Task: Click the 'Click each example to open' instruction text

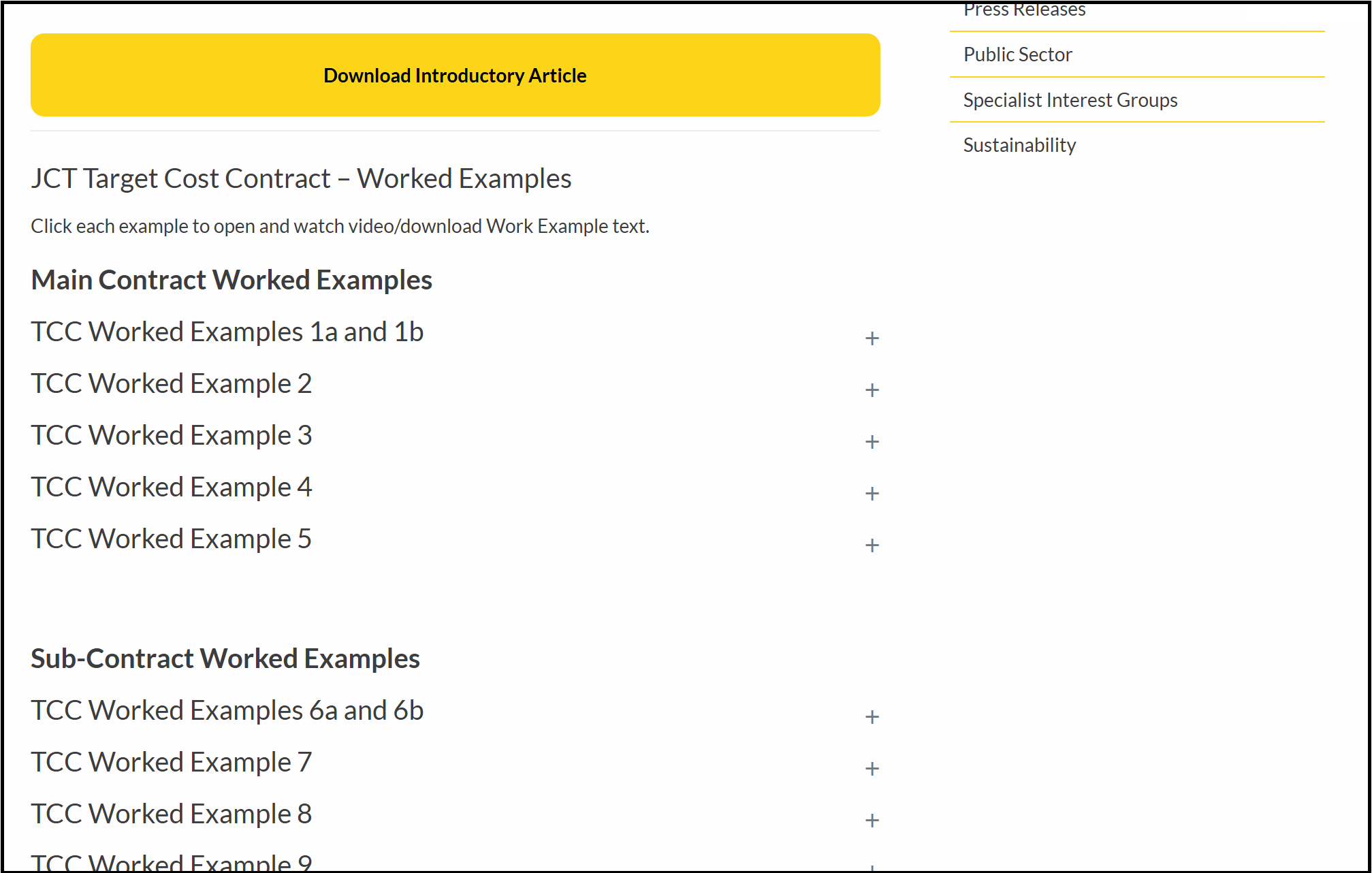Action: (340, 226)
